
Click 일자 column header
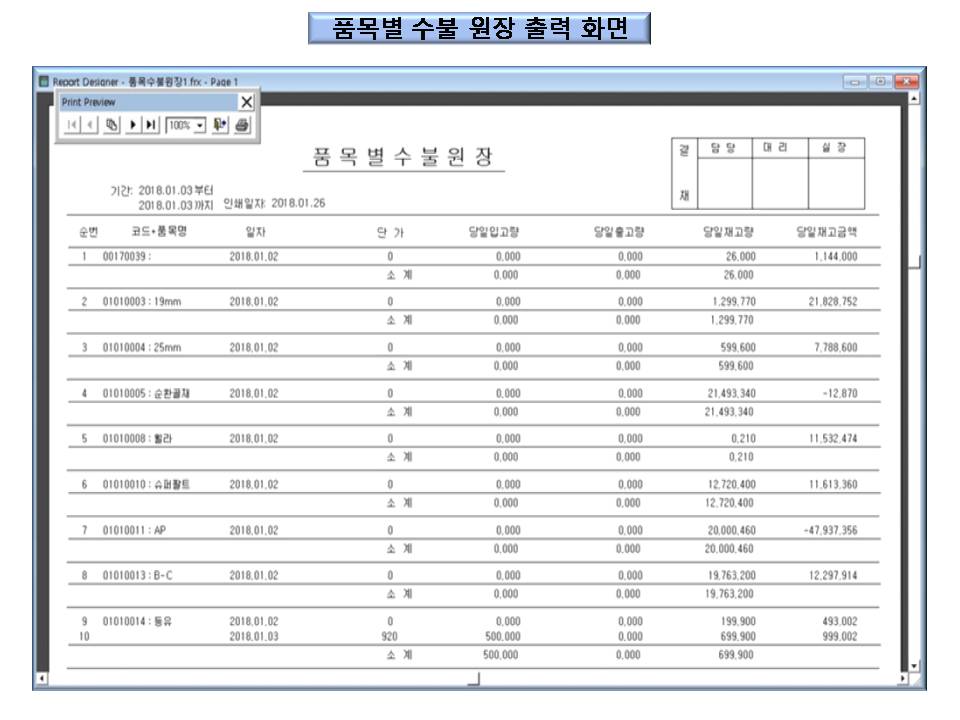255,232
